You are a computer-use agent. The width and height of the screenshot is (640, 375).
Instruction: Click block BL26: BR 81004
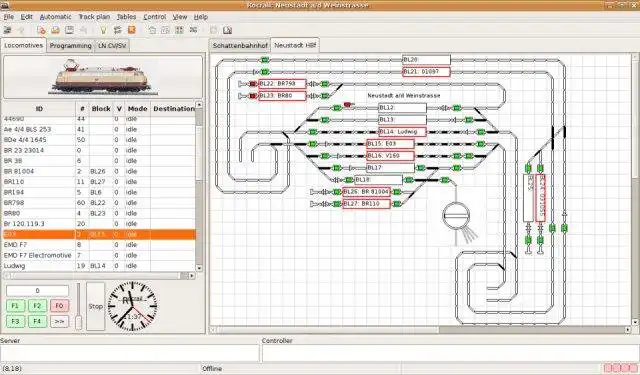(x=367, y=192)
